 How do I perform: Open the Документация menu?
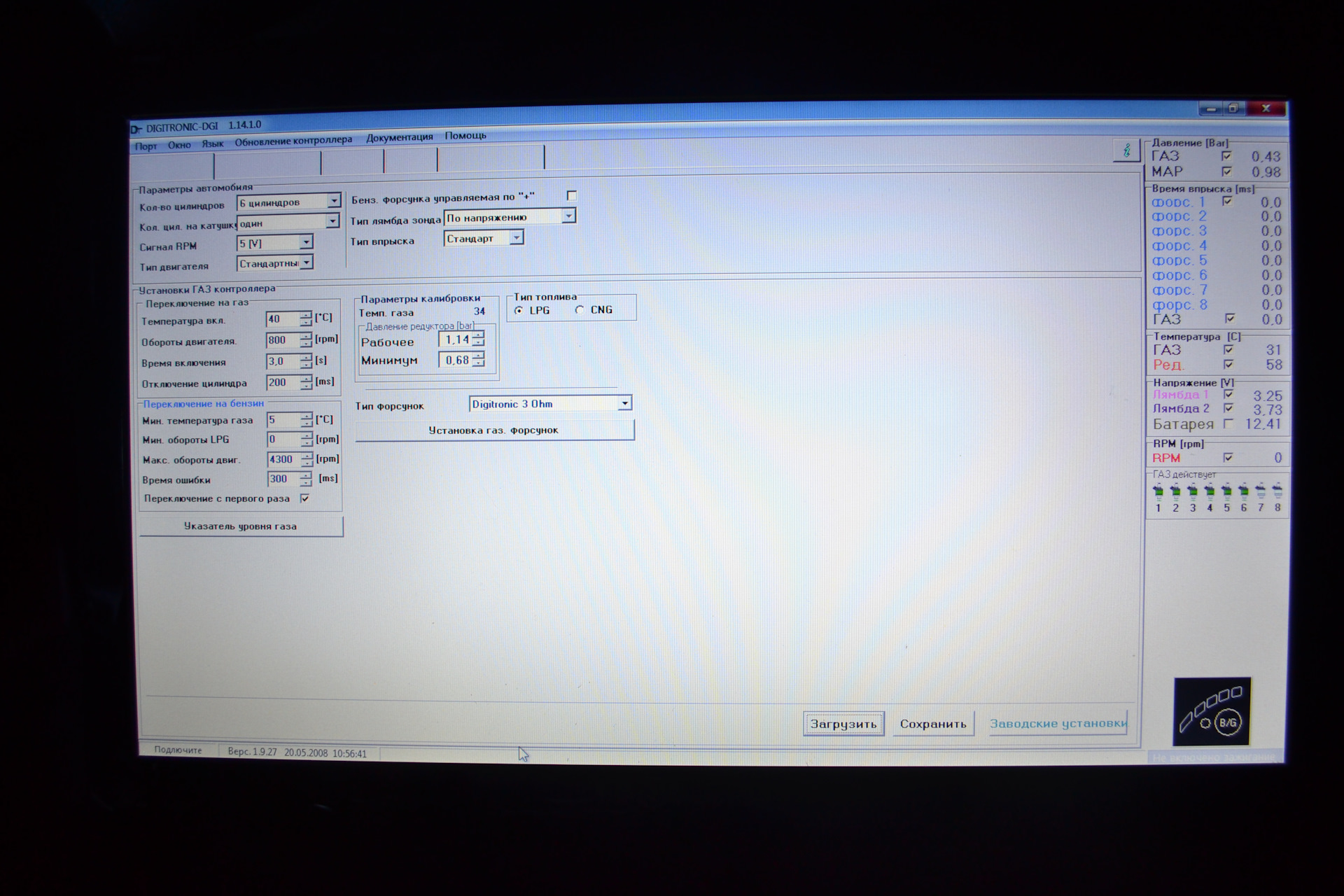click(399, 137)
